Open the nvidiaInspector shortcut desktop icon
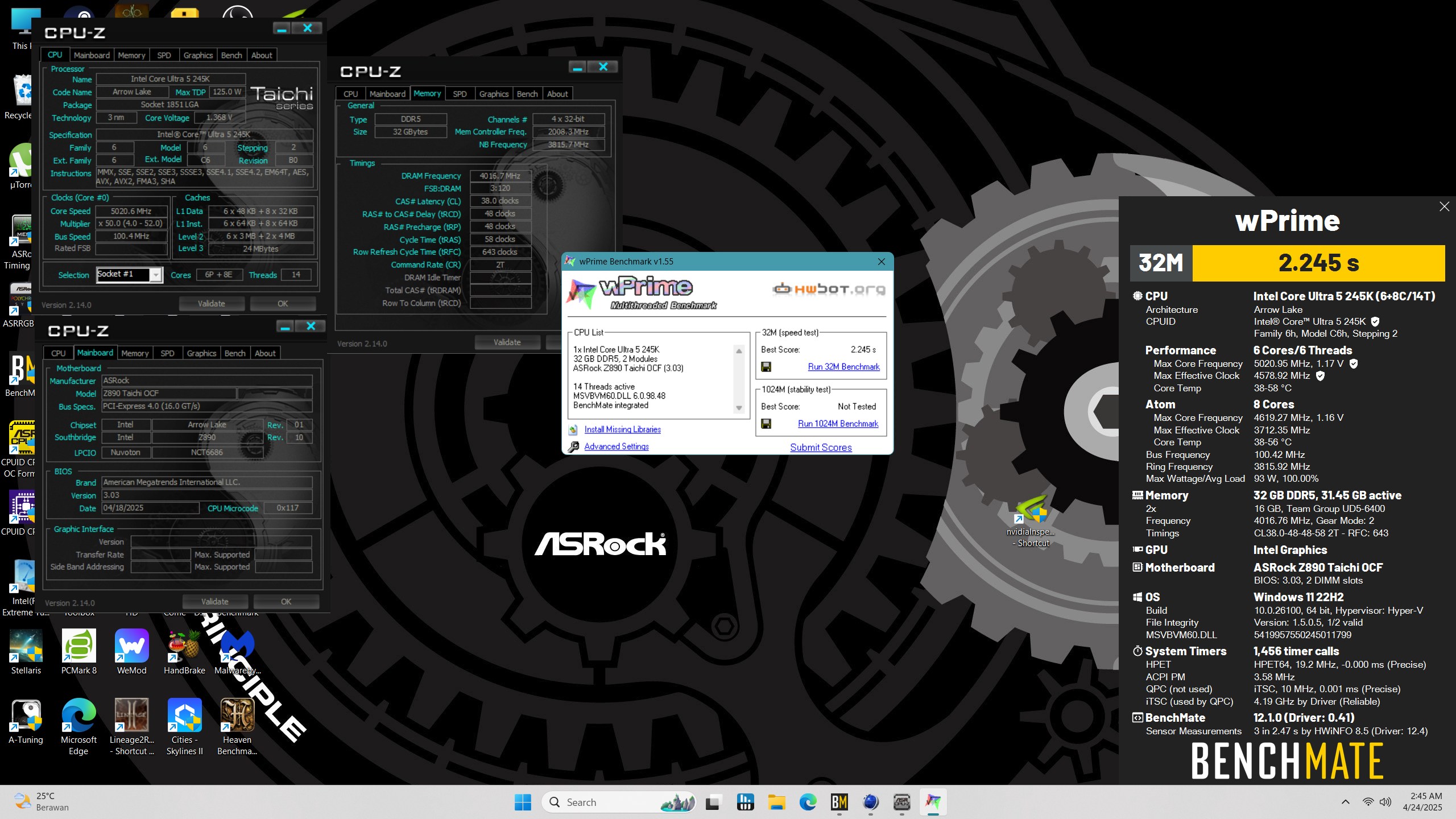Image resolution: width=1456 pixels, height=819 pixels. pyautogui.click(x=1031, y=520)
